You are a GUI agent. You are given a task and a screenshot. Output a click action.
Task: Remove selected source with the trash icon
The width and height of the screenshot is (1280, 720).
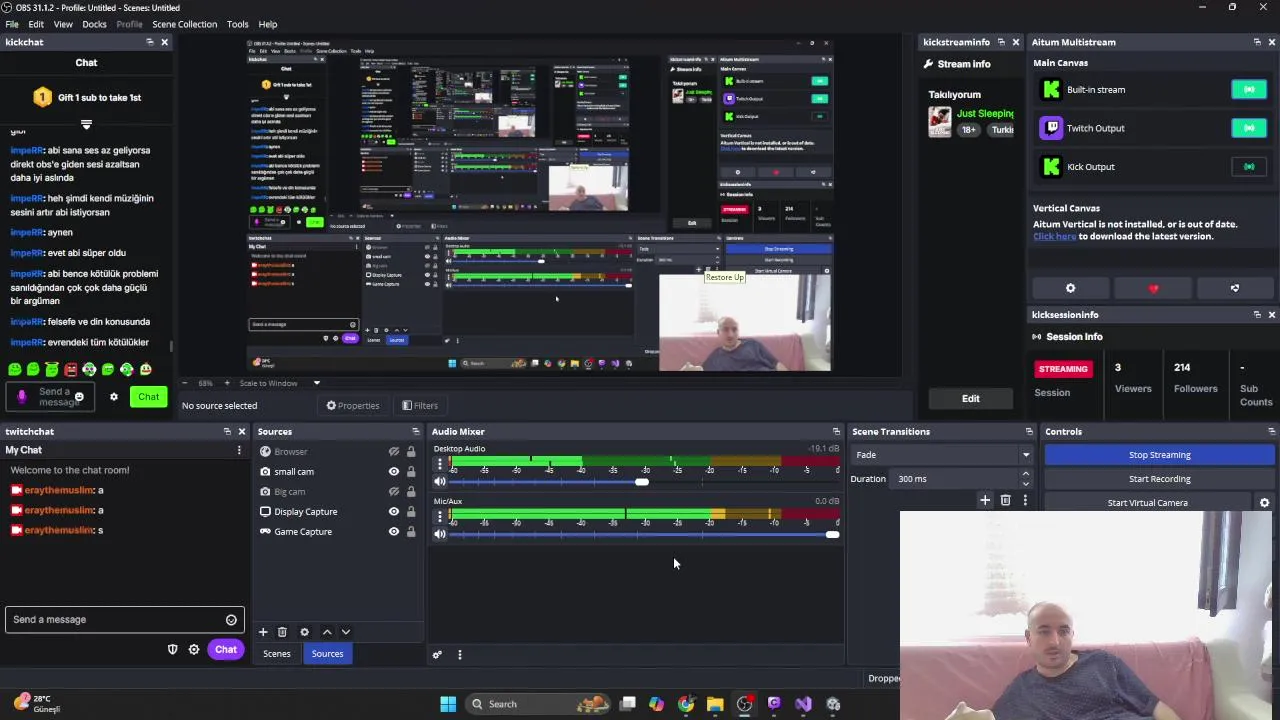(x=282, y=632)
